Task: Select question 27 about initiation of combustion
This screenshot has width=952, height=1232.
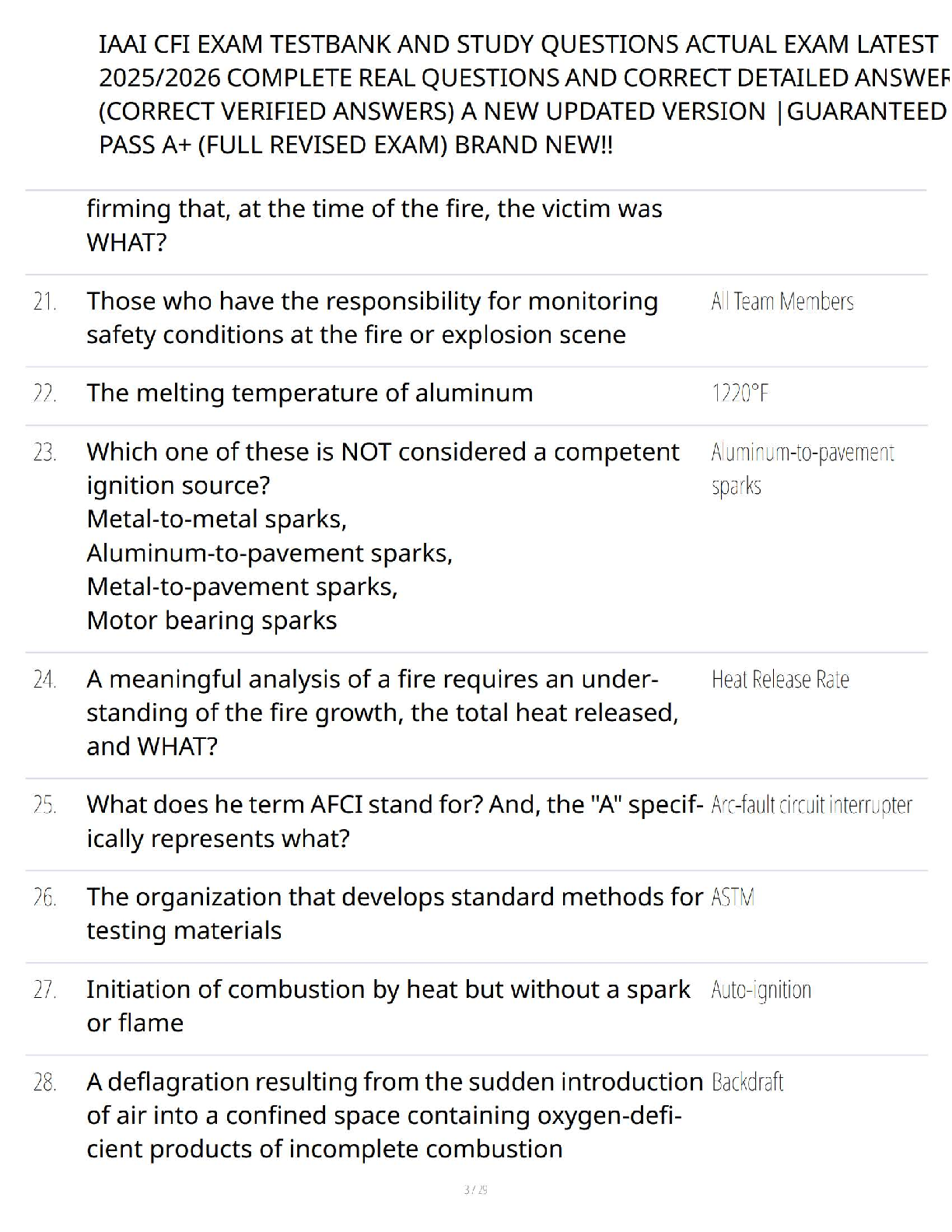Action: pyautogui.click(x=388, y=1006)
